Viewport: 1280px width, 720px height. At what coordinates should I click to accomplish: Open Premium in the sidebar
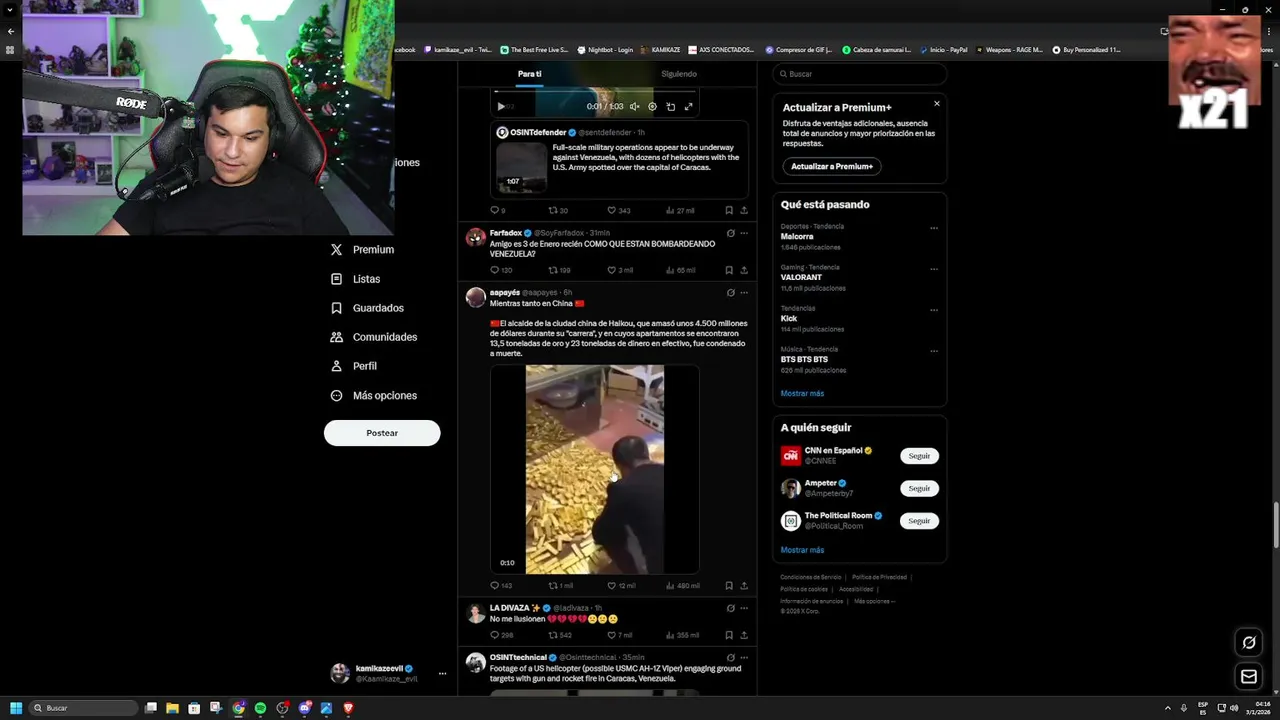pos(362,250)
